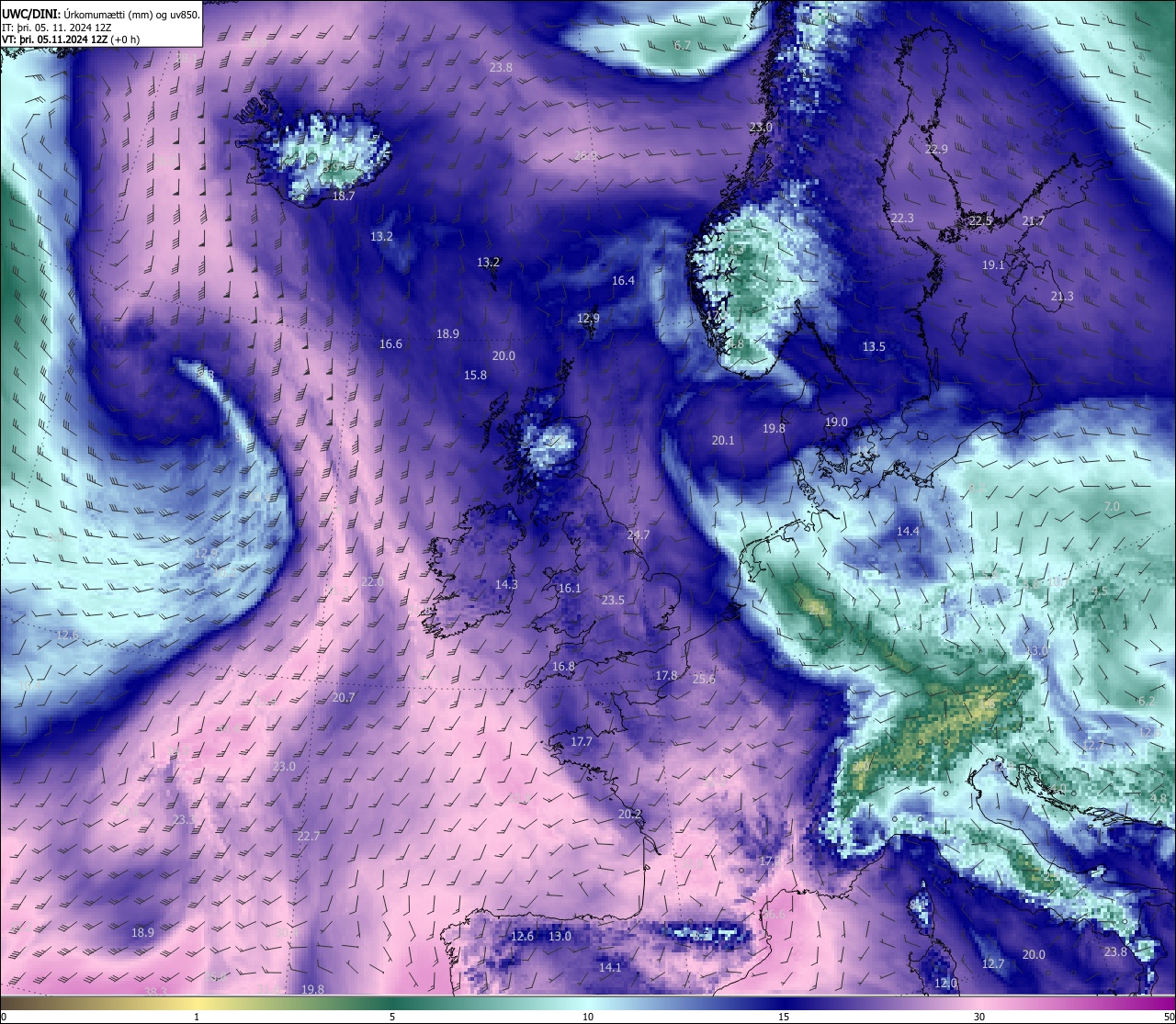Click the 25.6 map value
This screenshot has height=1024, width=1176.
[704, 679]
